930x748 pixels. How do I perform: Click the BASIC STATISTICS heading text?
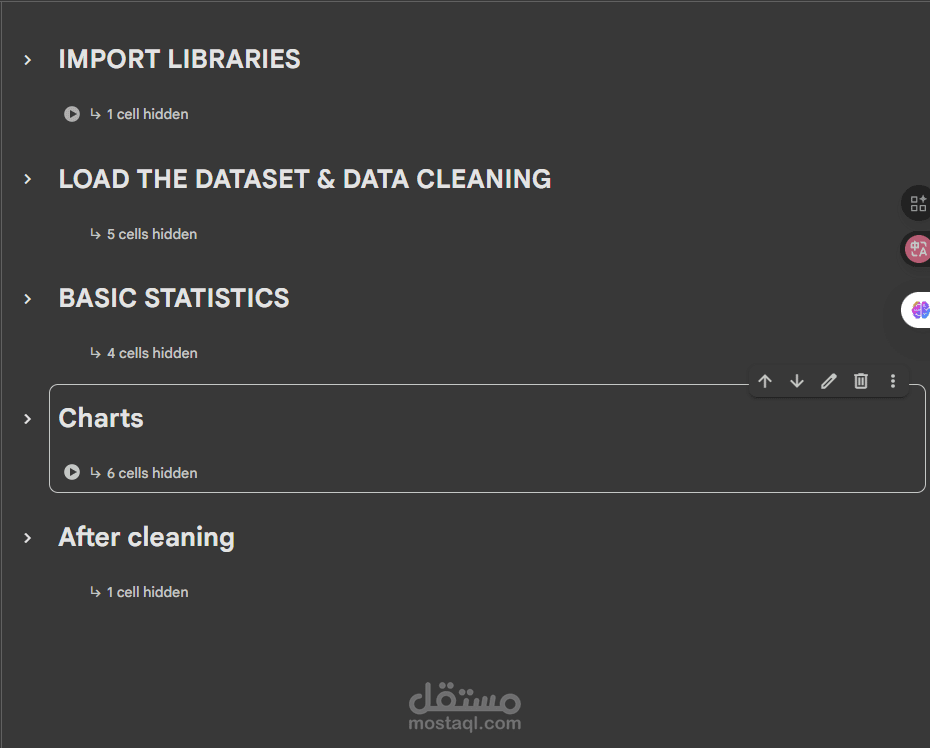pyautogui.click(x=174, y=298)
